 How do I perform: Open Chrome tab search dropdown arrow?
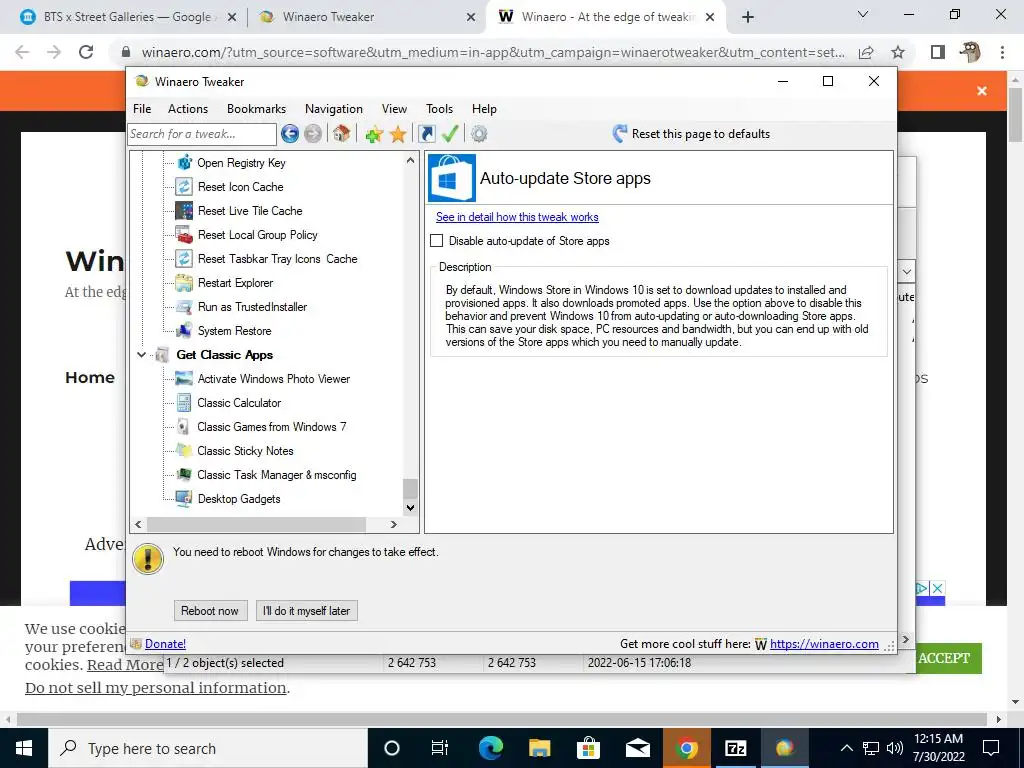(863, 14)
